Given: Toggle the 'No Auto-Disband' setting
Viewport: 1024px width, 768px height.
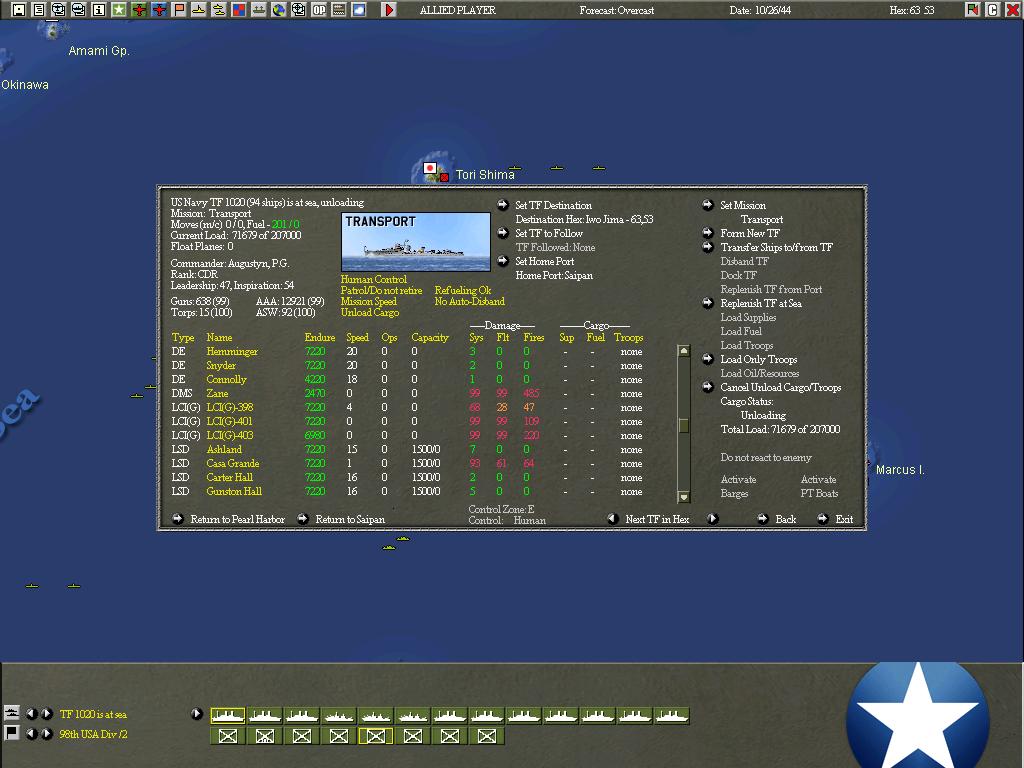Looking at the screenshot, I should pyautogui.click(x=470, y=302).
